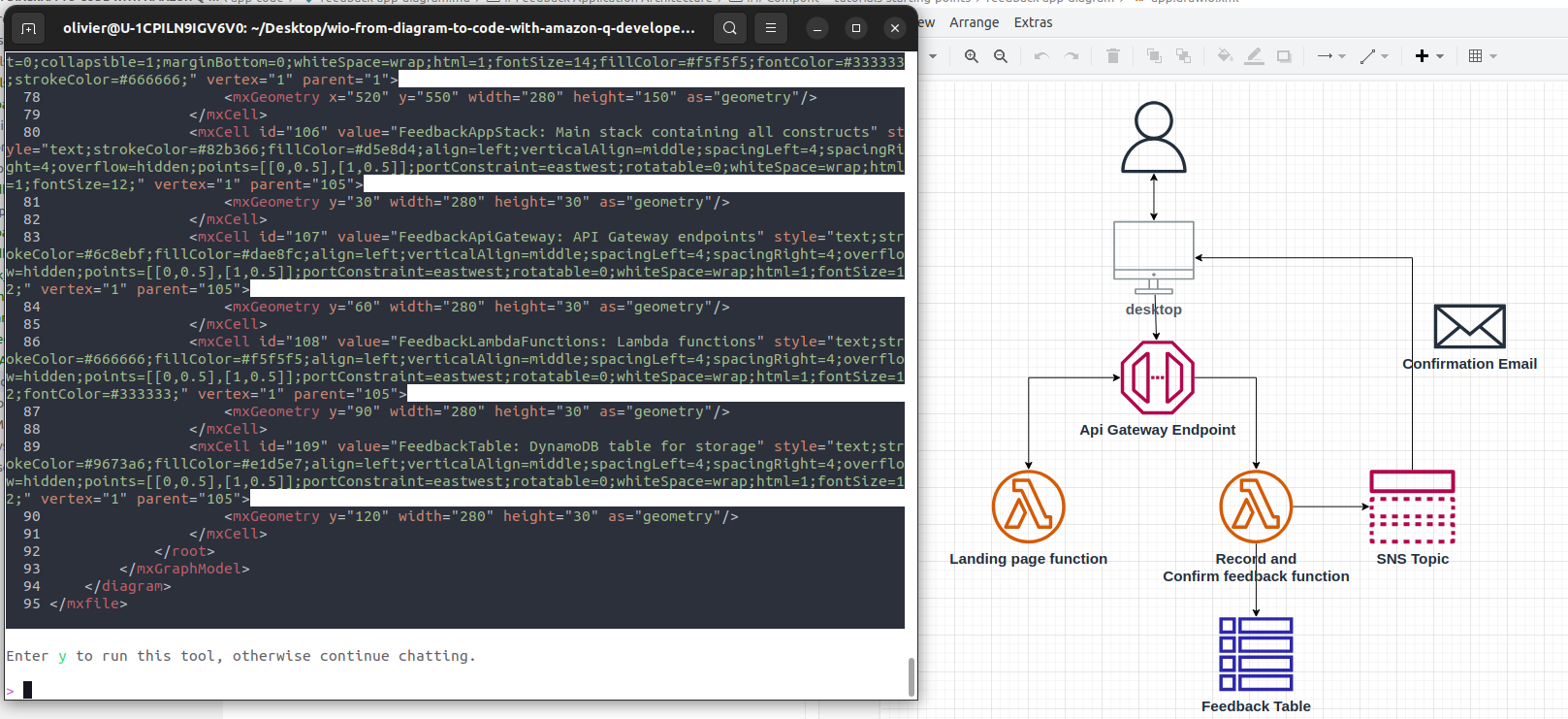Click the terminal scrollbar thumb
1568x719 pixels.
click(911, 676)
